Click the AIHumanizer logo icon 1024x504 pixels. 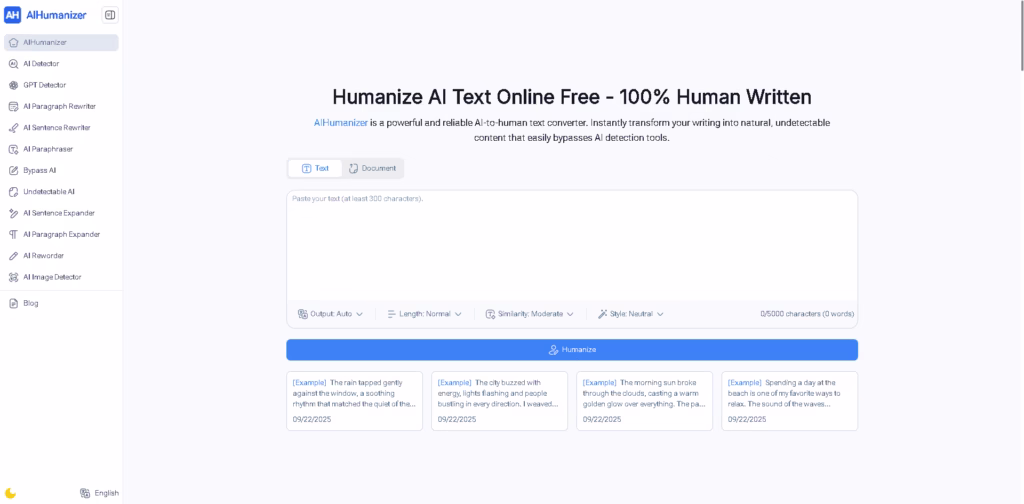13,15
